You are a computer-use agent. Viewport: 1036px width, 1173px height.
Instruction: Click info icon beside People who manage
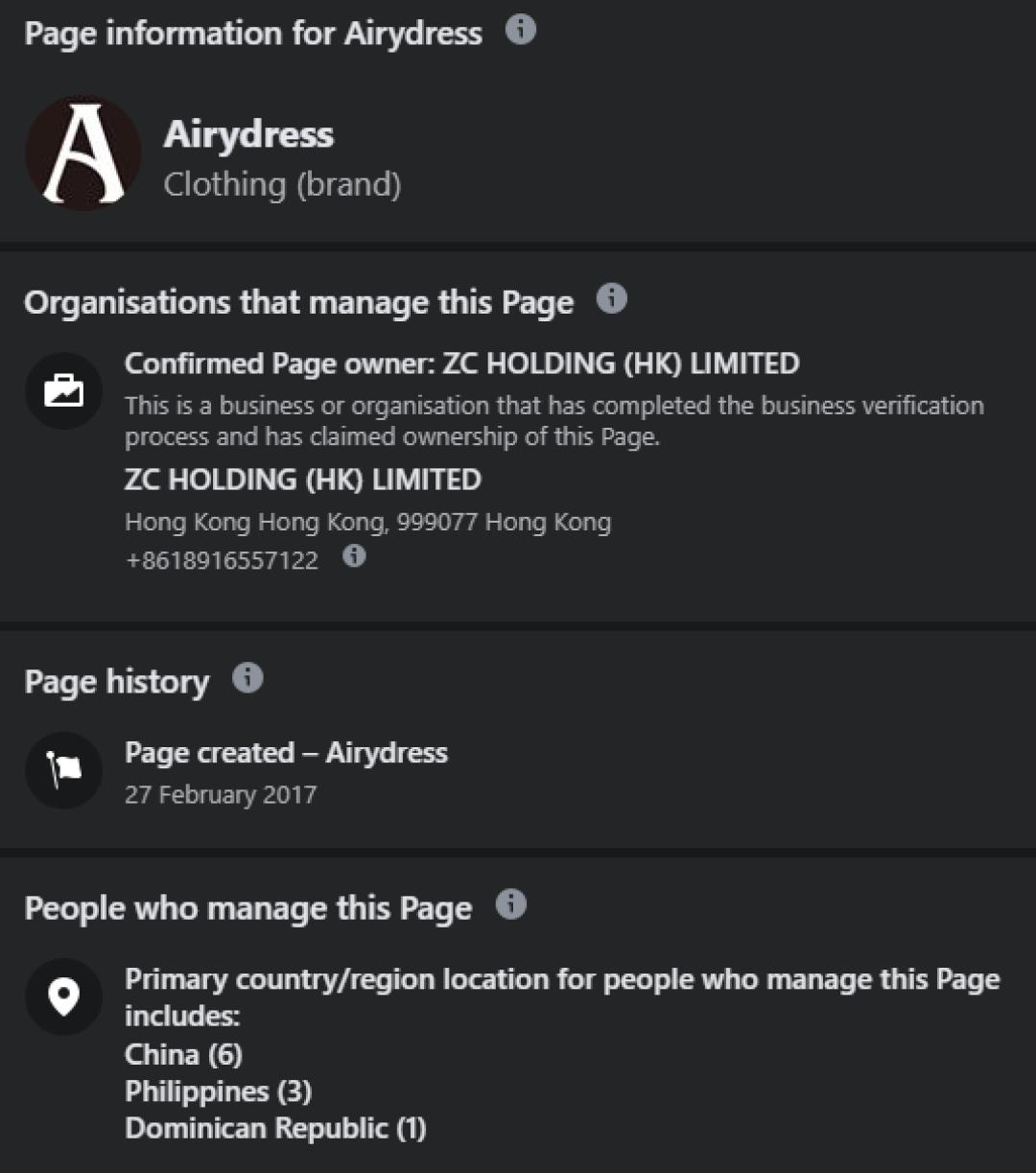[510, 904]
